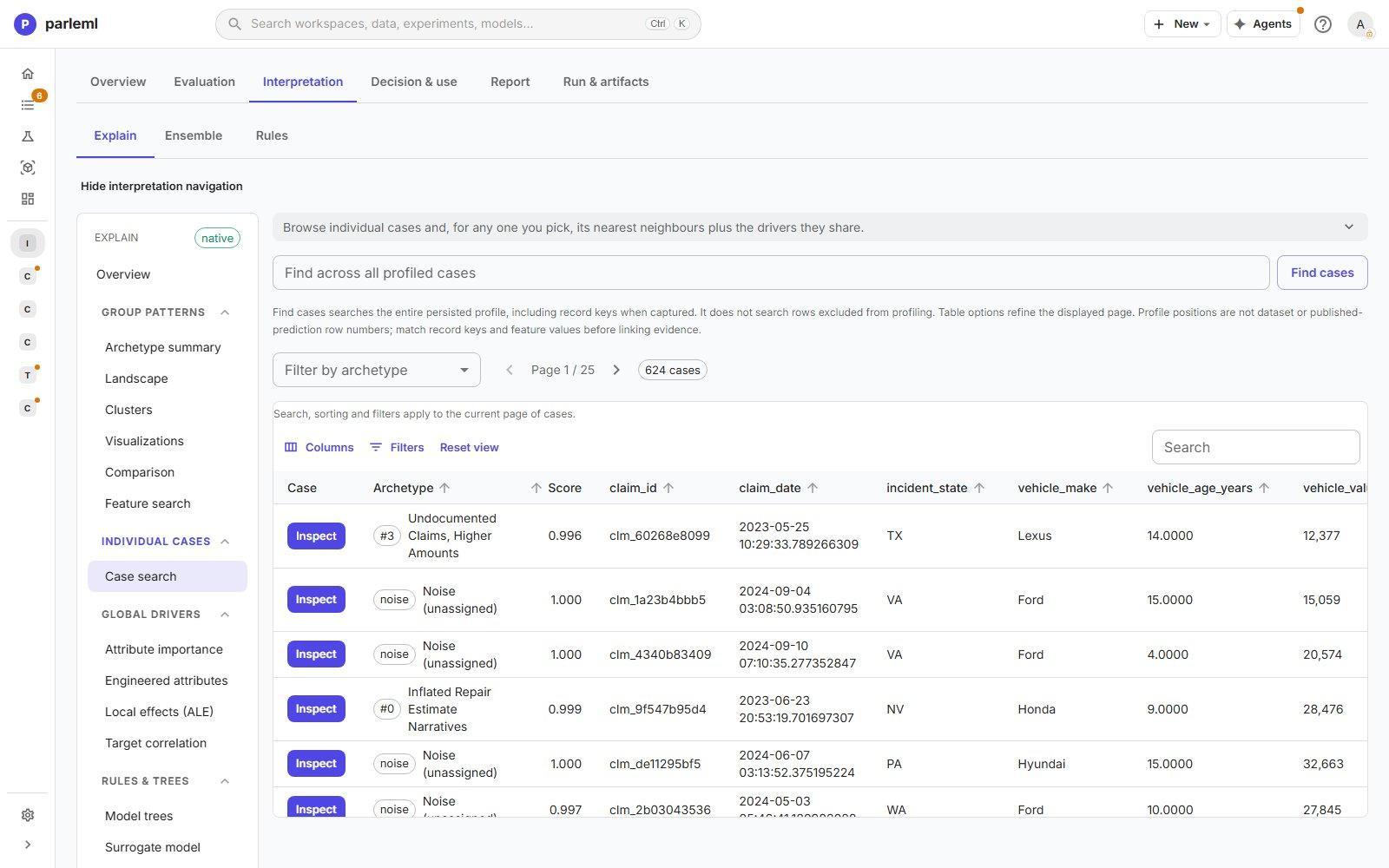This screenshot has width=1389, height=868.
Task: Expand the left sidebar with chevron arrow
Action: pos(28,845)
